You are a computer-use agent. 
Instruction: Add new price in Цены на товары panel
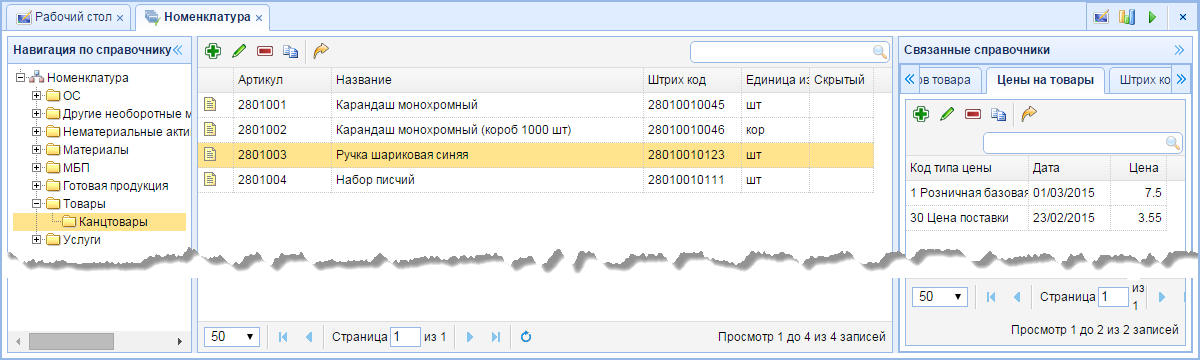pos(921,115)
